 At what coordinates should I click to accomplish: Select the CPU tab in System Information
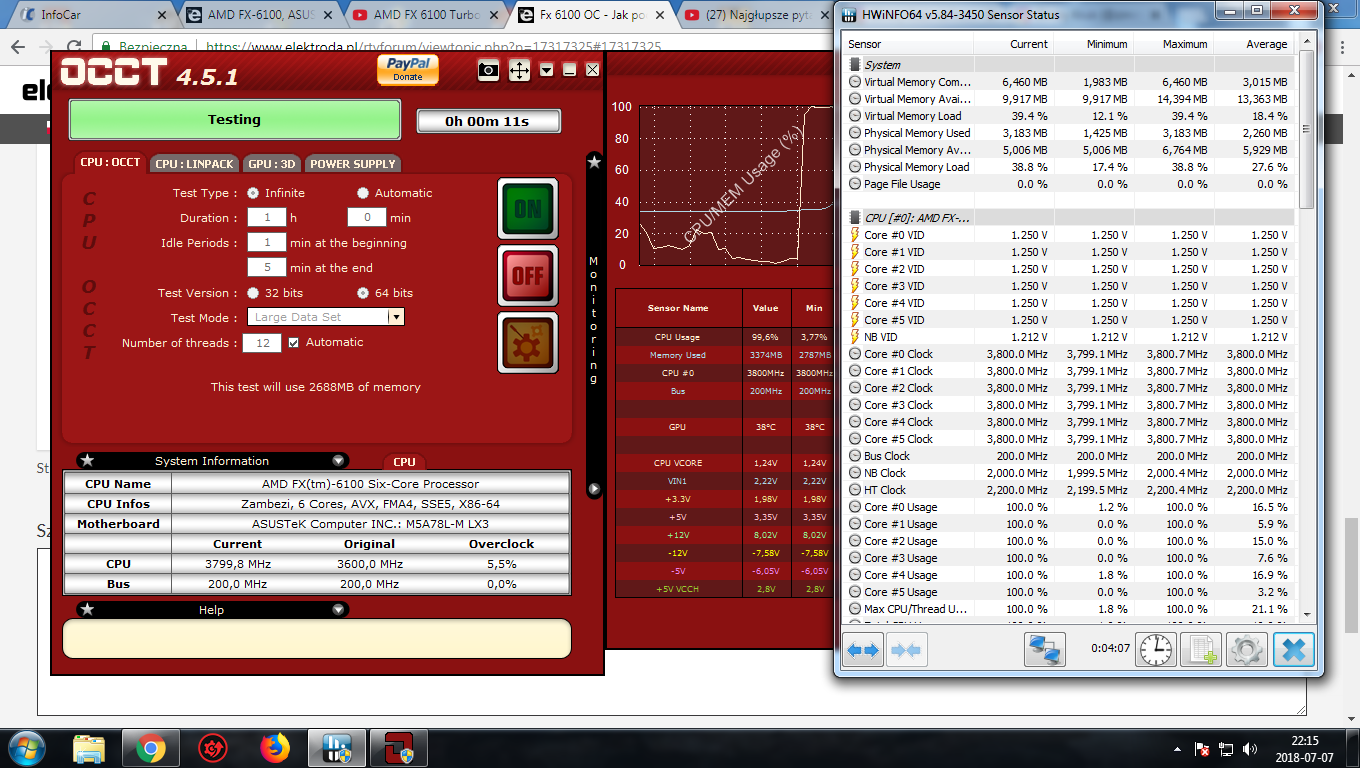pos(404,462)
